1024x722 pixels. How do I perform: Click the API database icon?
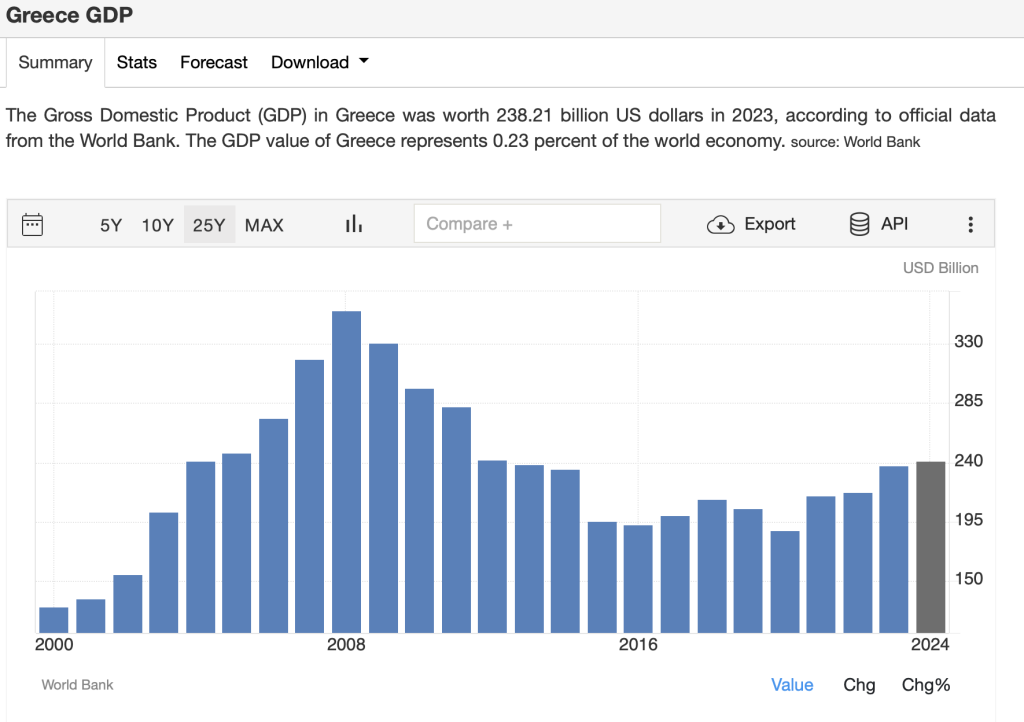click(859, 224)
